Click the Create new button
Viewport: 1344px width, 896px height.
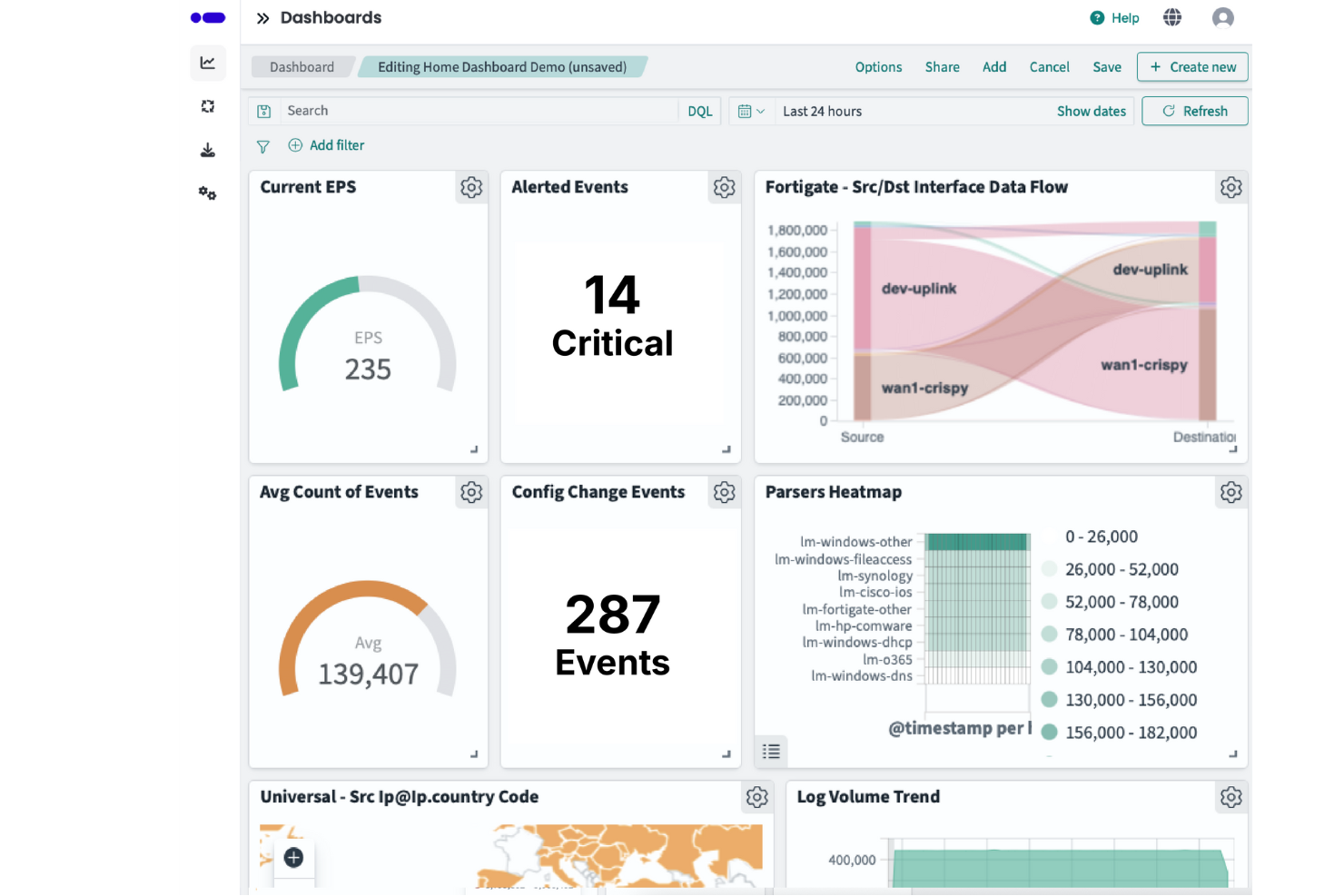pyautogui.click(x=1192, y=66)
